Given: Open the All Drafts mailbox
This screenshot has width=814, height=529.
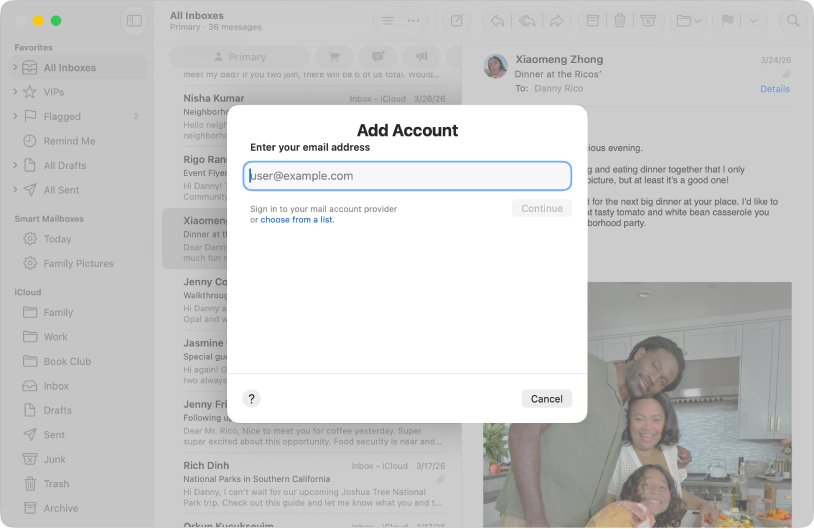Looking at the screenshot, I should tap(78, 165).
